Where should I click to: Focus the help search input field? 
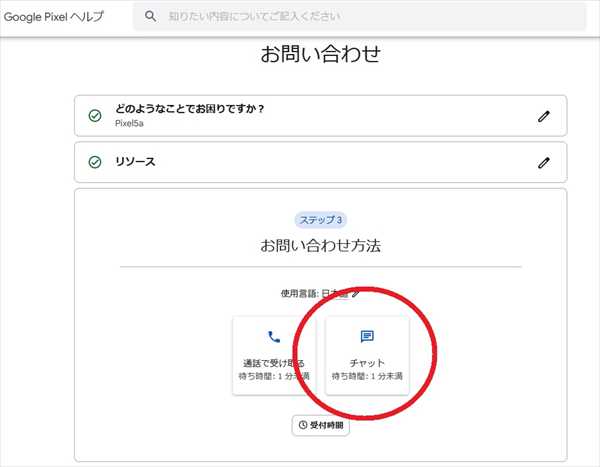click(359, 16)
